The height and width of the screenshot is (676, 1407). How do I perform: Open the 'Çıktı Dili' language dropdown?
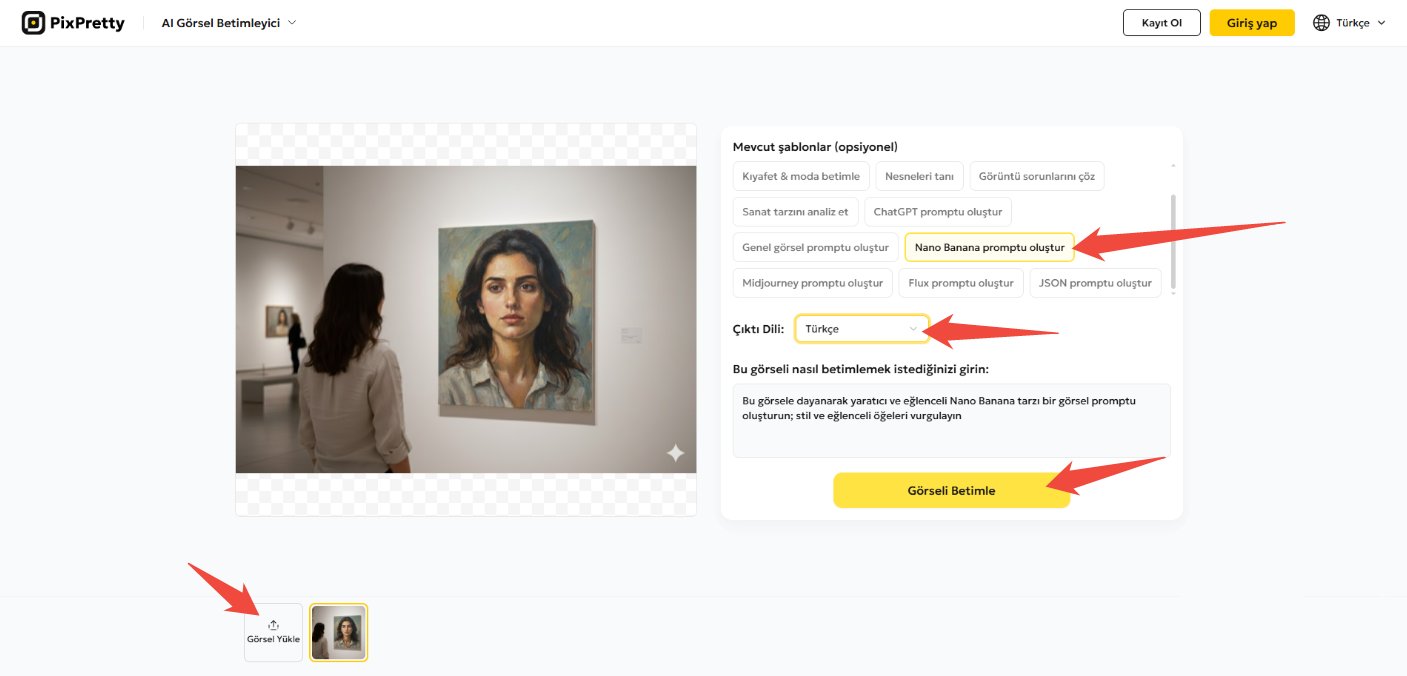(861, 328)
